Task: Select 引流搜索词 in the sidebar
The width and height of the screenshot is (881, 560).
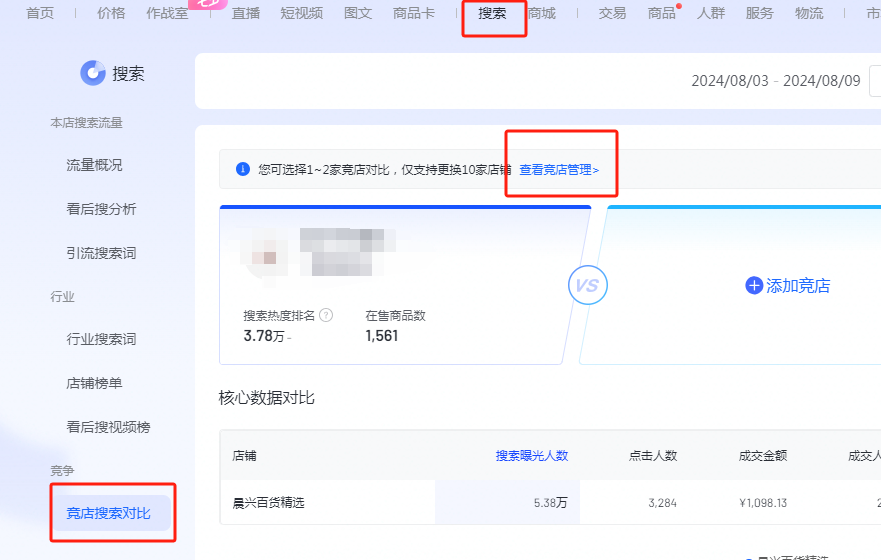Action: 101,253
